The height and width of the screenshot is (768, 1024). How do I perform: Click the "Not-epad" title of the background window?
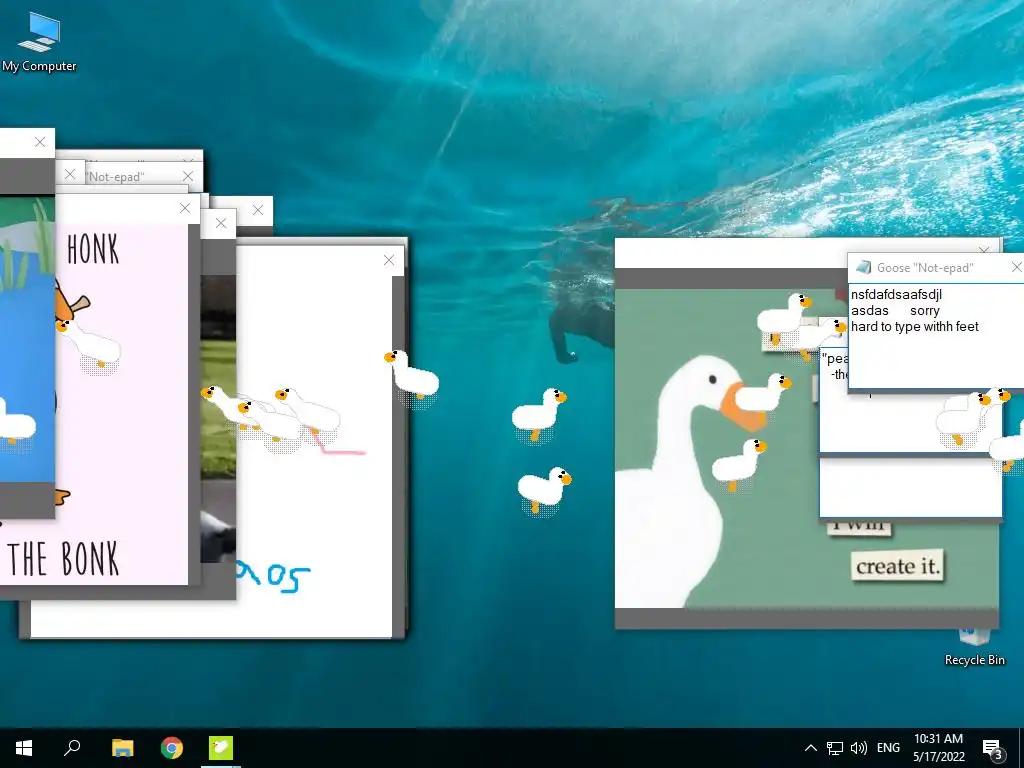[x=115, y=177]
